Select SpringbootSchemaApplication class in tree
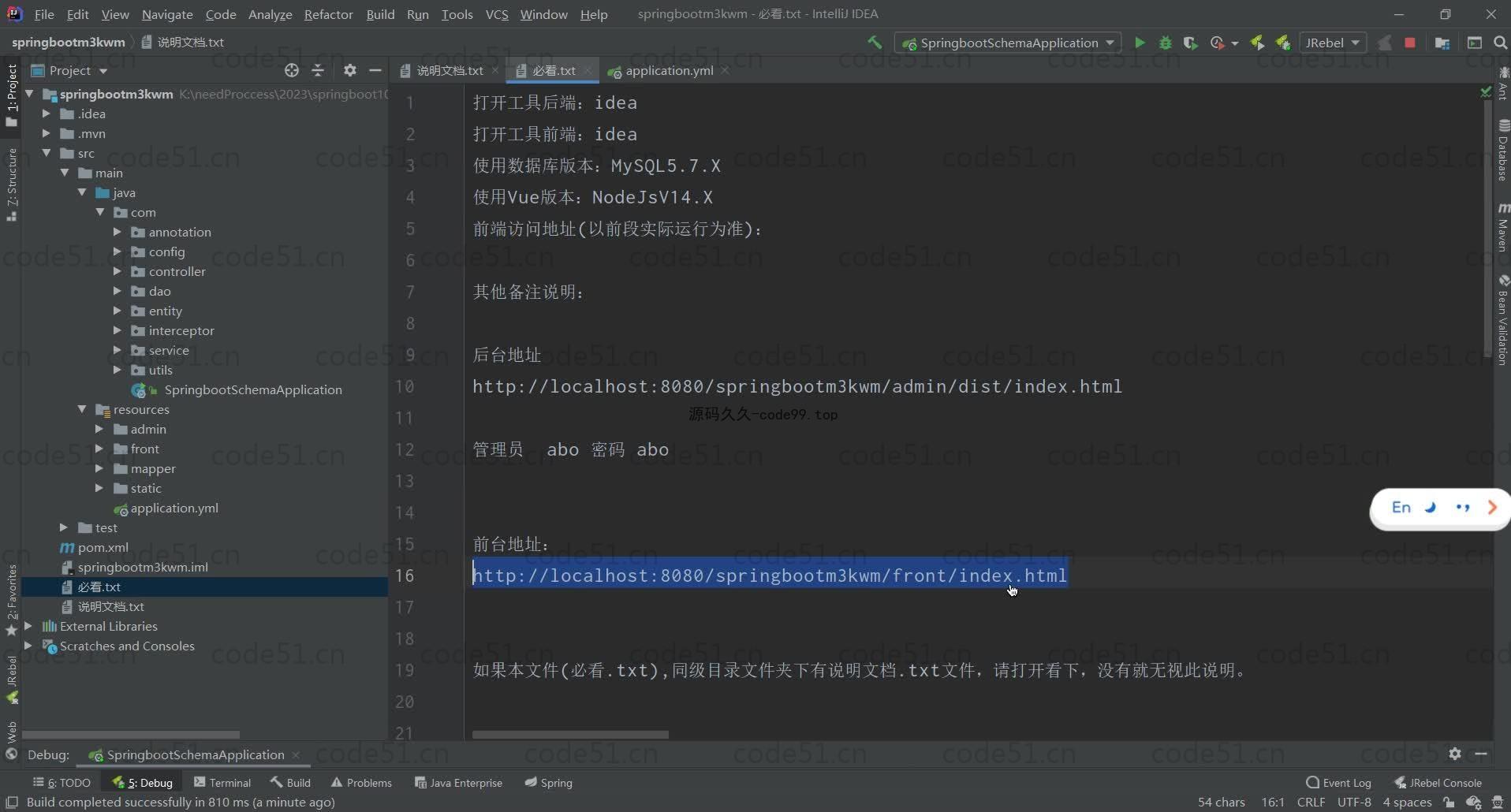1511x812 pixels. point(253,389)
